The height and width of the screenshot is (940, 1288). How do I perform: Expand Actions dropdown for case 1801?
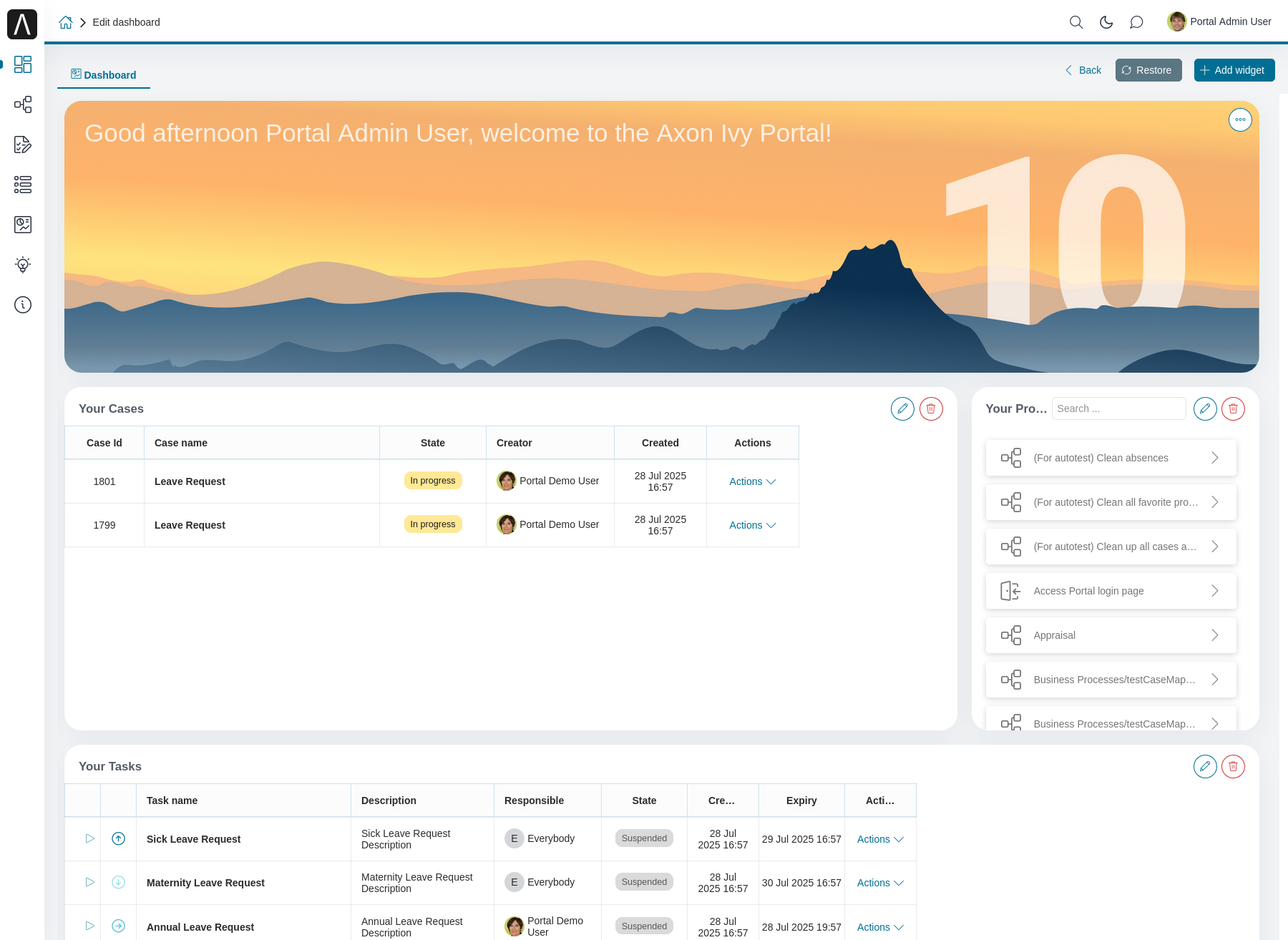click(x=752, y=481)
